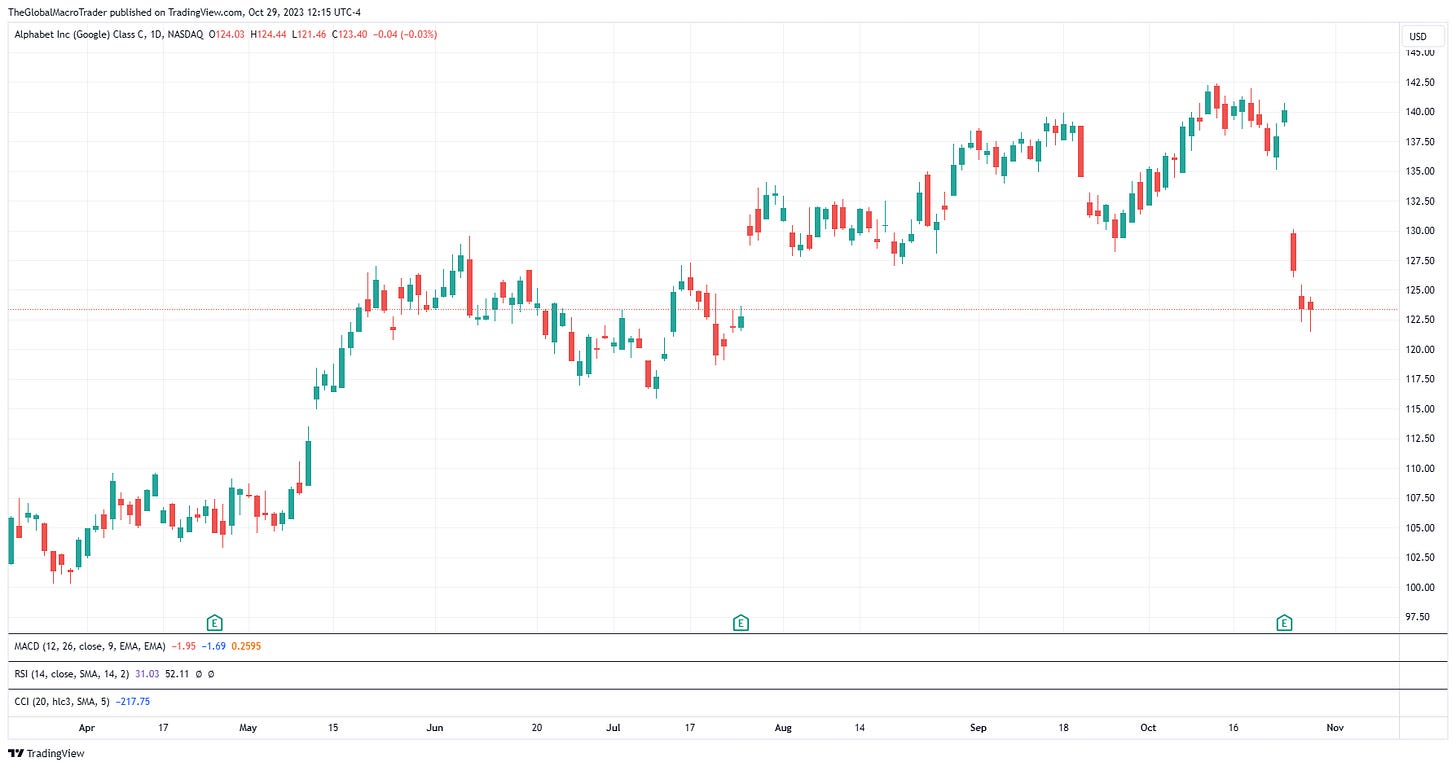
Task: Click the 100.00 price axis label
Action: coord(1421,587)
